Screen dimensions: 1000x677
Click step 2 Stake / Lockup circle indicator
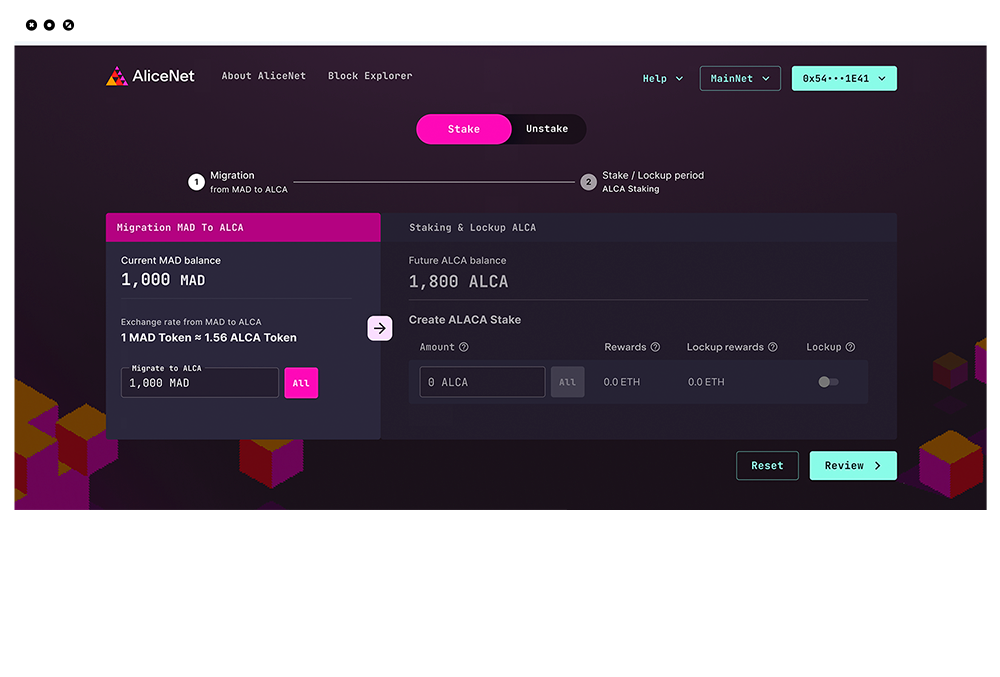click(x=588, y=182)
